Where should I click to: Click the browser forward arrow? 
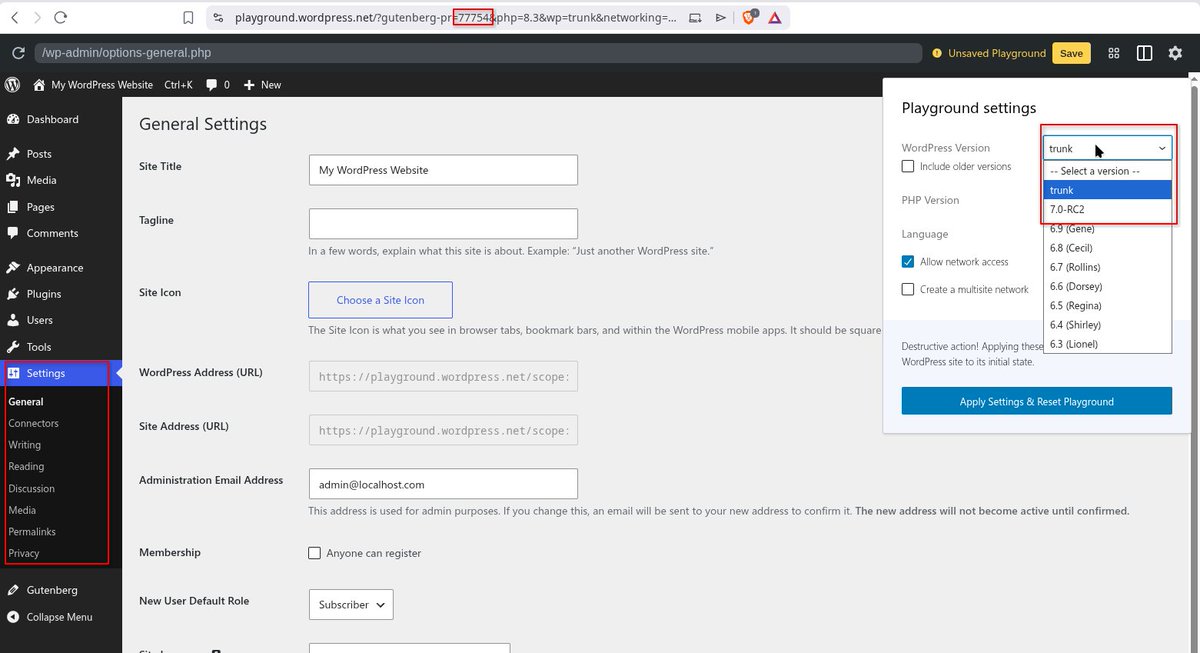(x=37, y=17)
